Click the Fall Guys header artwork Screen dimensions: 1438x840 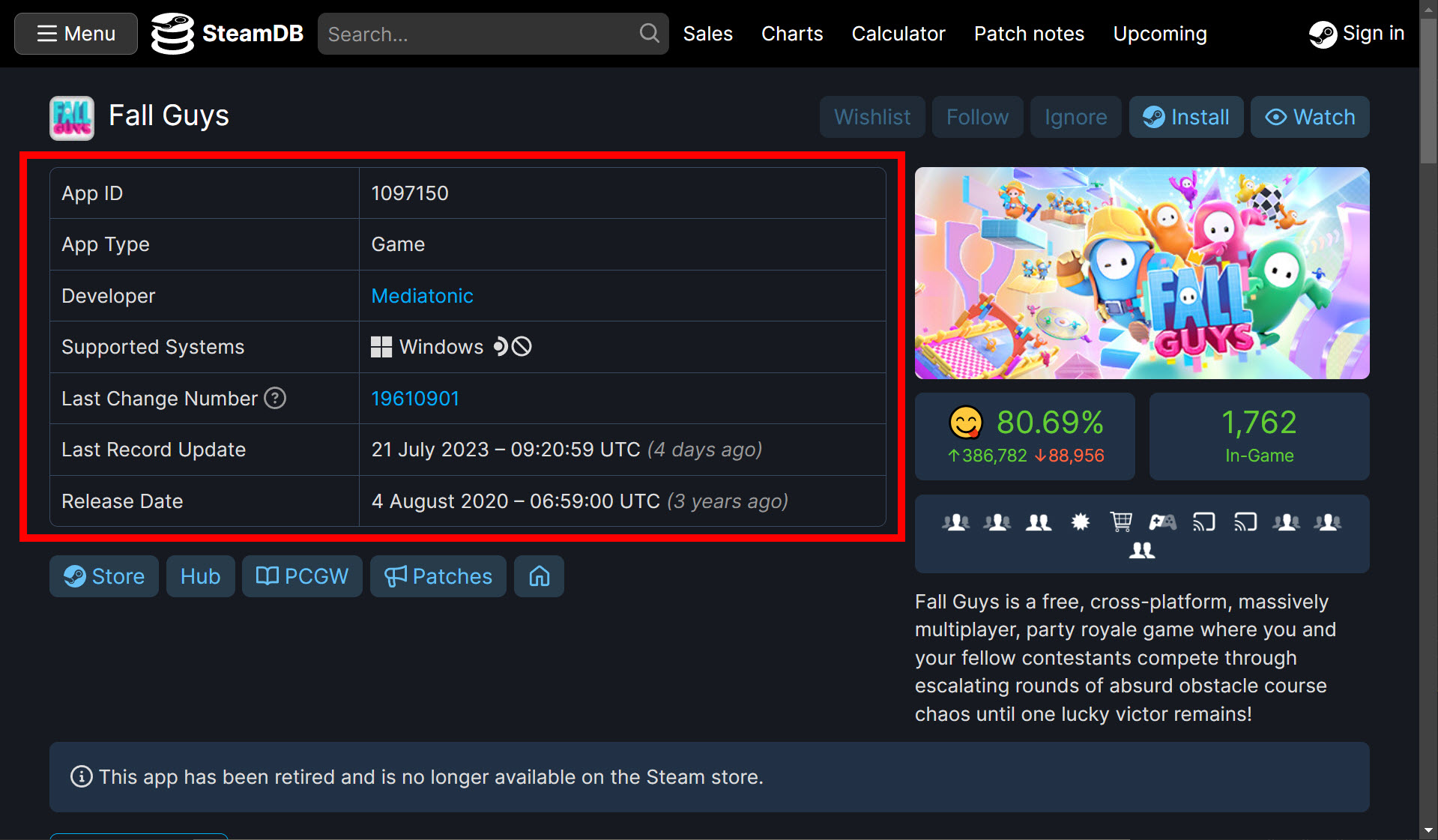pyautogui.click(x=1142, y=273)
